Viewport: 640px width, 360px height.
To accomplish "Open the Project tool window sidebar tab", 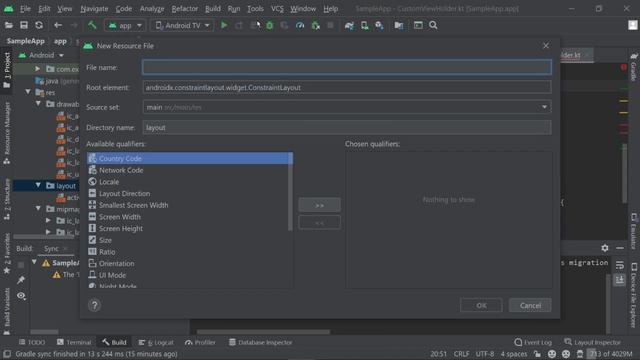I will click(x=7, y=69).
